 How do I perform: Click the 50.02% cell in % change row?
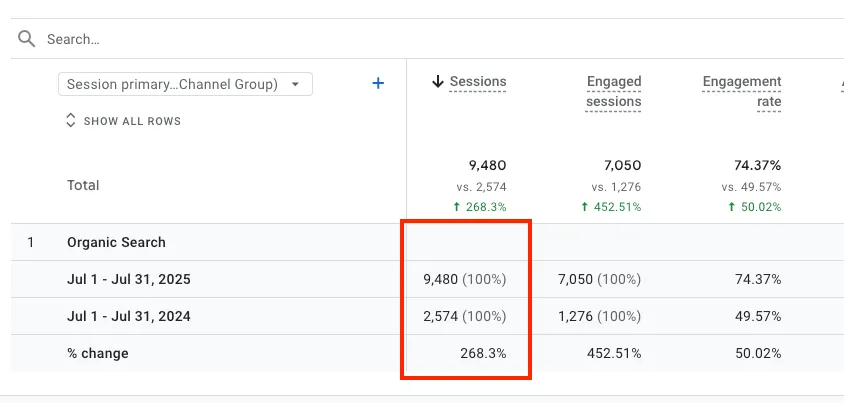pyautogui.click(x=757, y=353)
